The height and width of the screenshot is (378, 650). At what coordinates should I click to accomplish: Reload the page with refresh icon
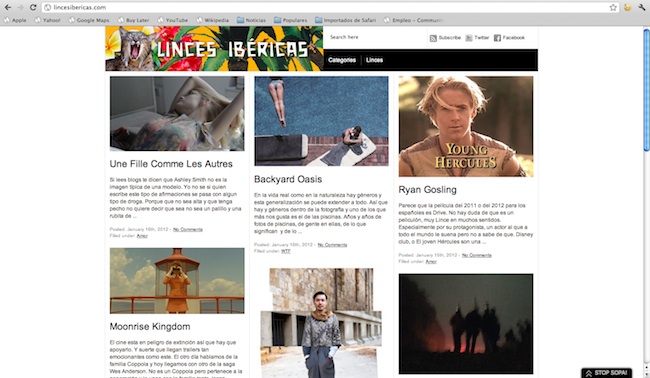(x=33, y=7)
